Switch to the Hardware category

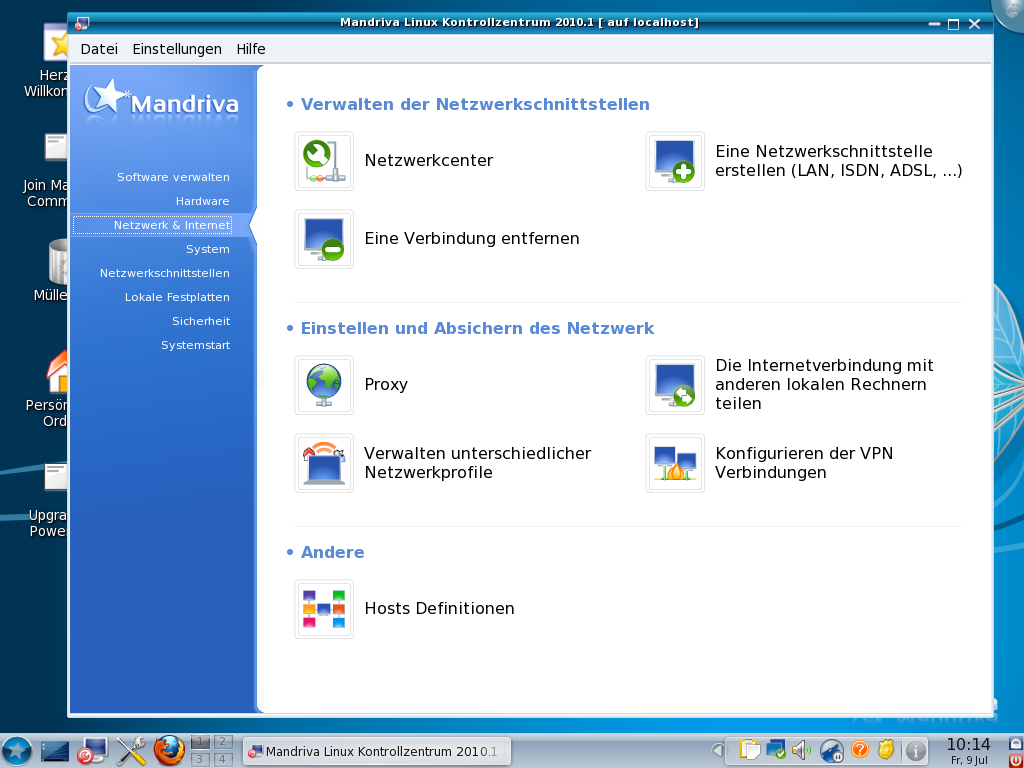[202, 201]
